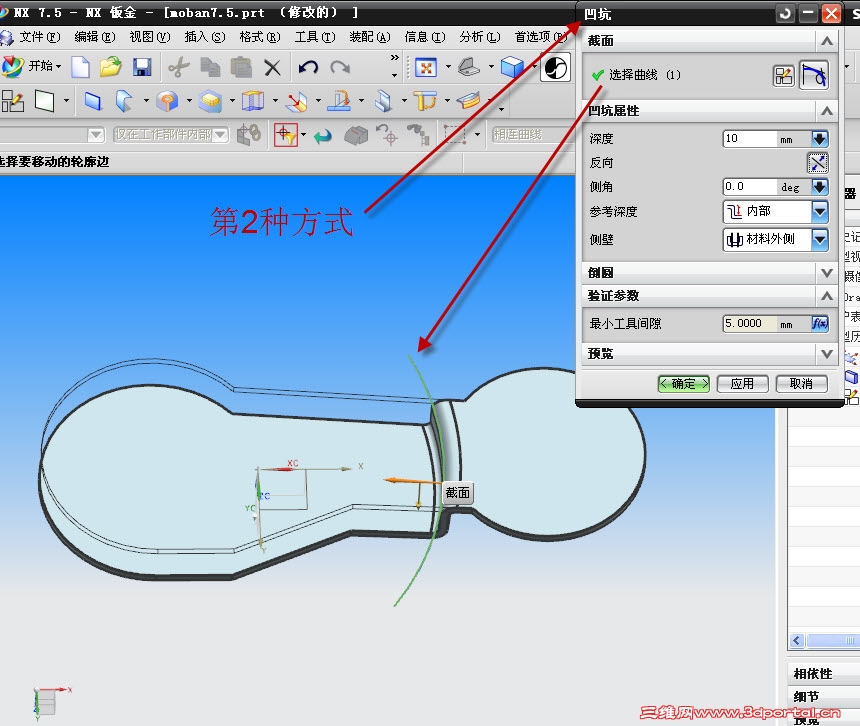
Task: Select the Dimple punch tool icon
Action: tap(167, 101)
